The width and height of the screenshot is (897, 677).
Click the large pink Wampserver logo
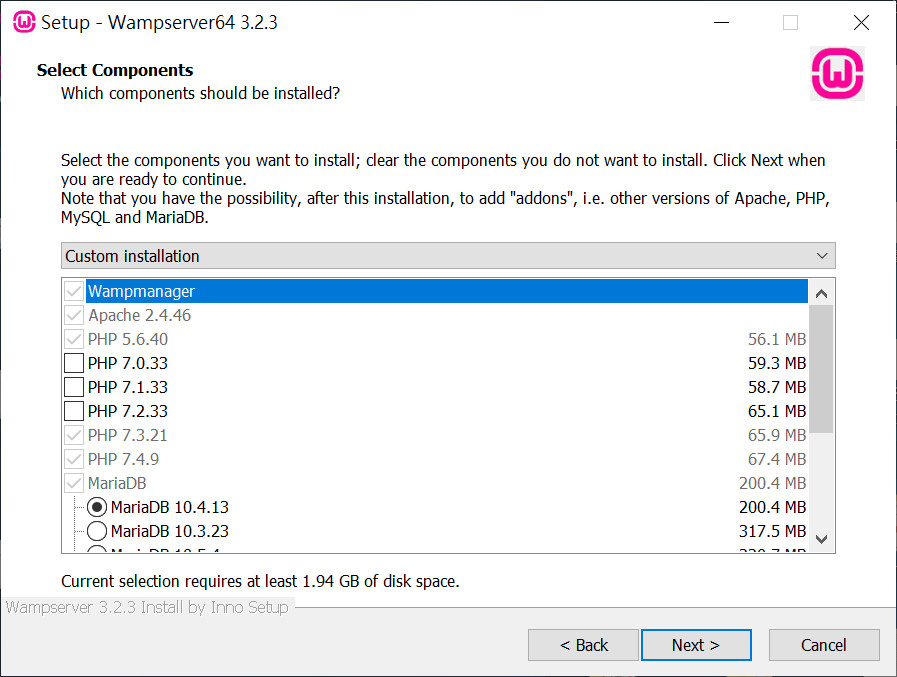pos(838,74)
